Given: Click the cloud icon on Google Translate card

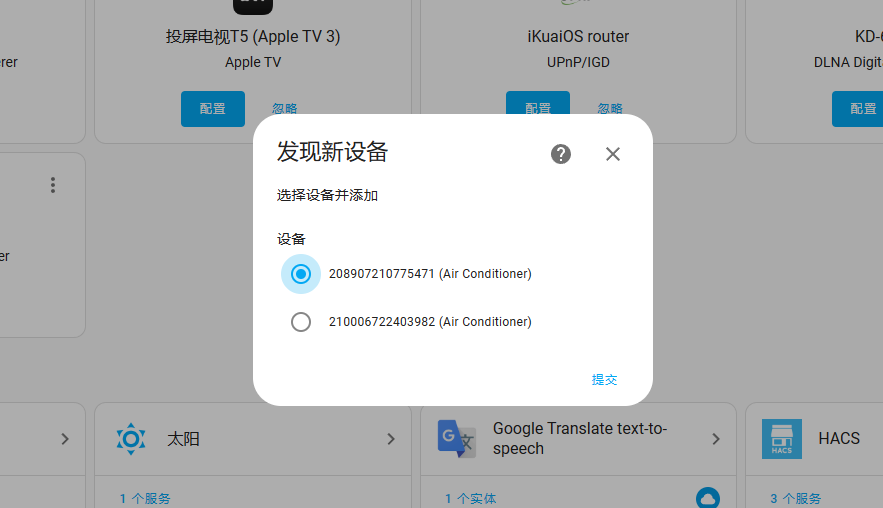Looking at the screenshot, I should tap(708, 498).
